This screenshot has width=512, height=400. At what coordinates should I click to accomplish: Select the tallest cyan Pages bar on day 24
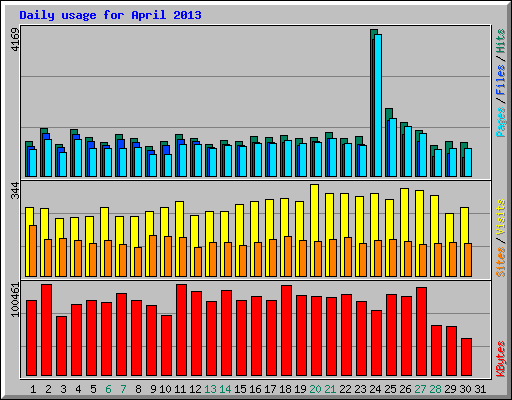378,105
